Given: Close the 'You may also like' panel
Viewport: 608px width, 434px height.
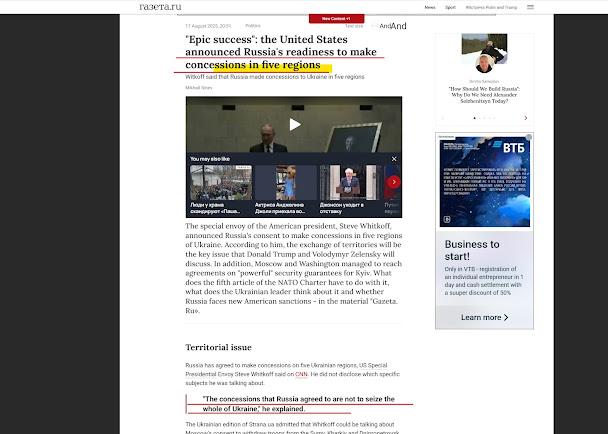Looking at the screenshot, I should click(394, 159).
